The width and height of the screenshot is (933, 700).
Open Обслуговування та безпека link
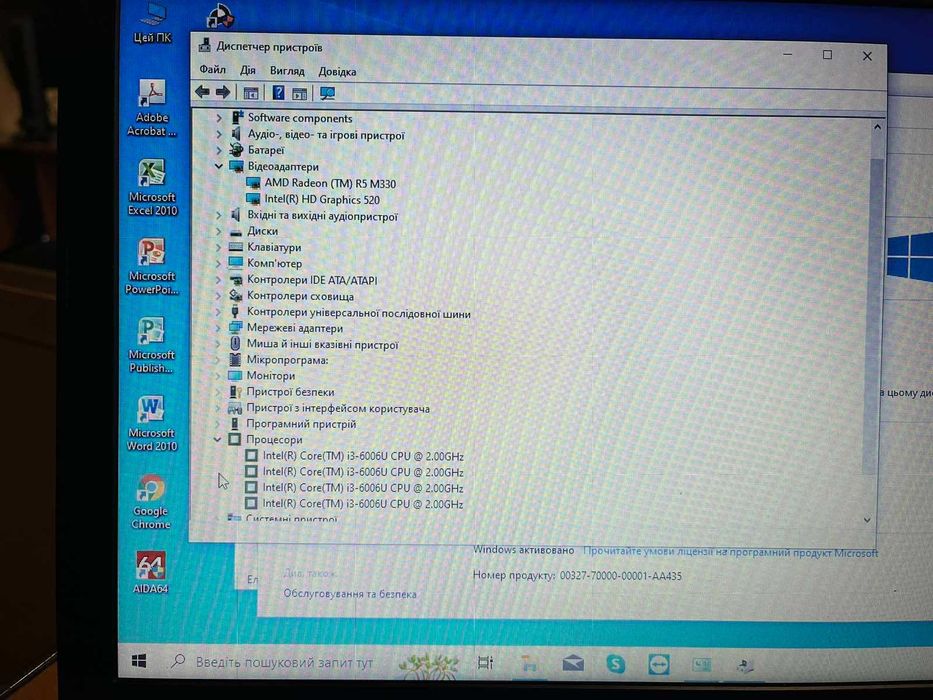click(x=350, y=593)
